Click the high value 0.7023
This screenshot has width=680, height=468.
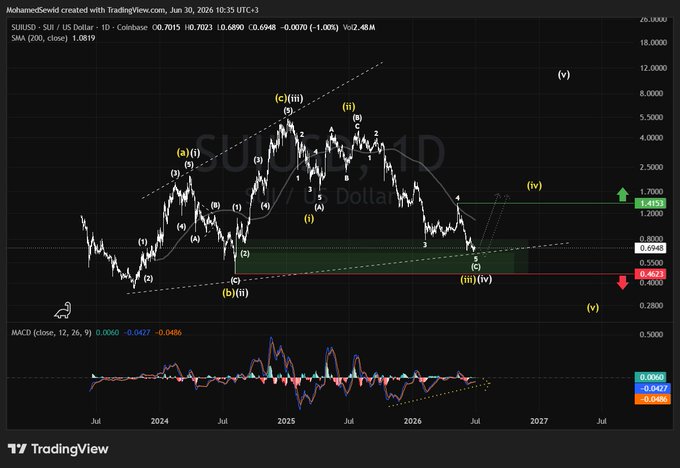point(199,27)
